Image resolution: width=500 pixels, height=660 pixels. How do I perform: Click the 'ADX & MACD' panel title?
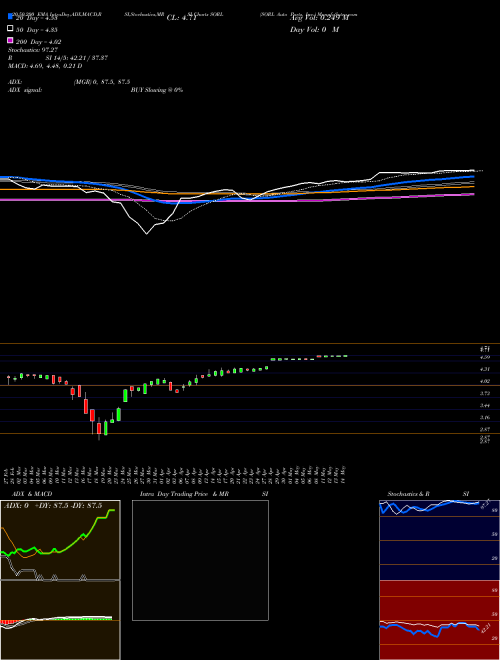(32, 494)
